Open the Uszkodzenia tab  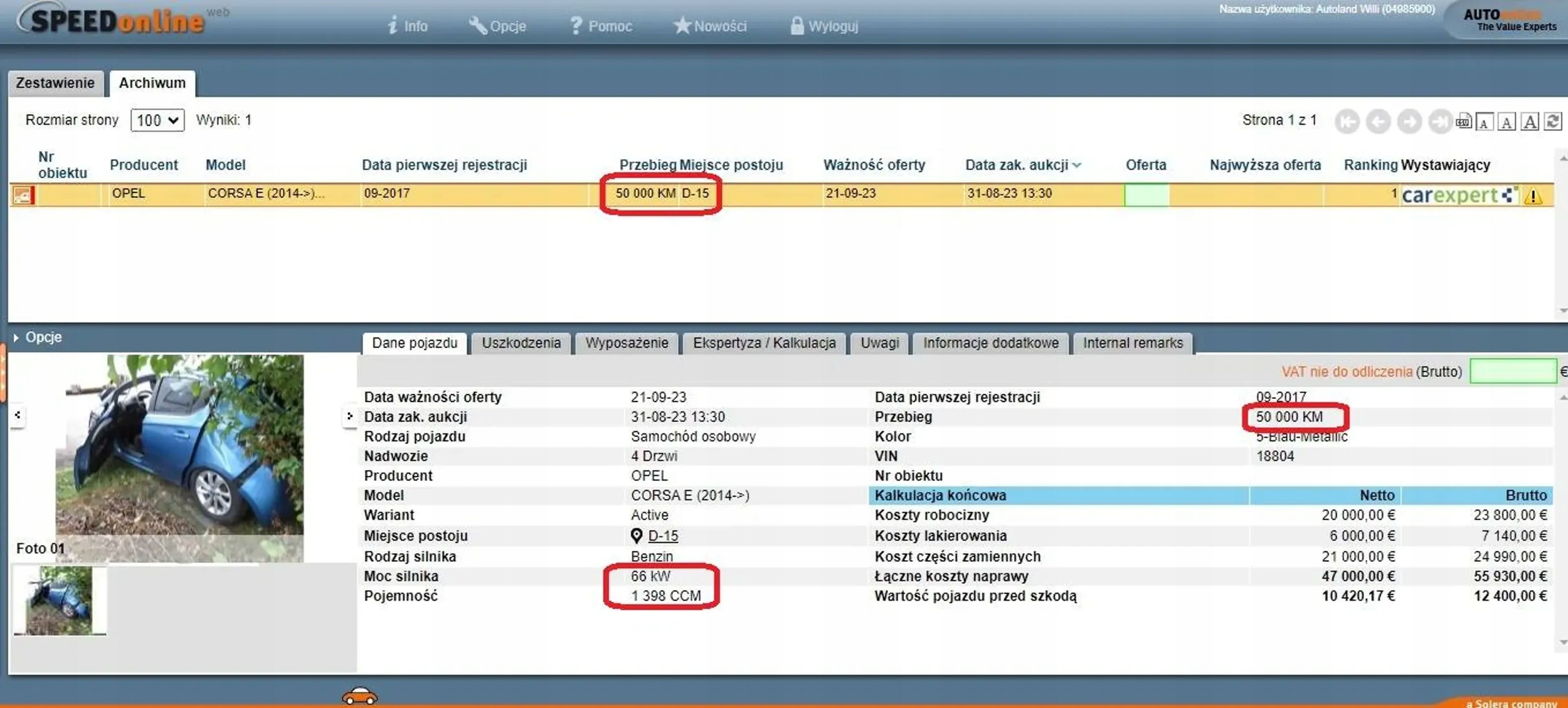(521, 343)
